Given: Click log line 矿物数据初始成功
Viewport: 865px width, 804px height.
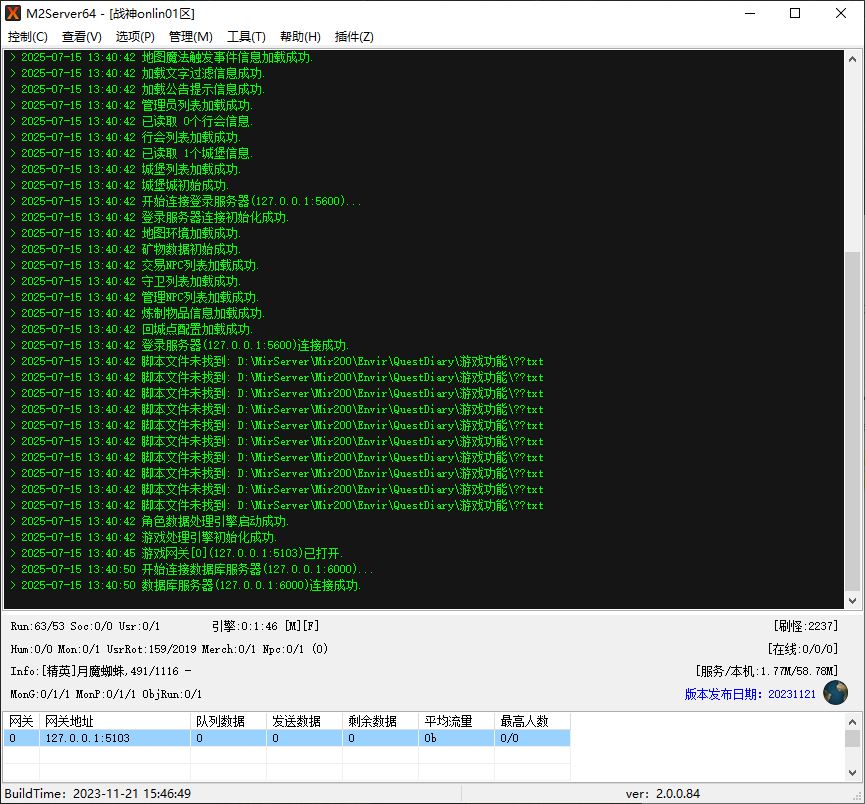Looking at the screenshot, I should [x=125, y=249].
